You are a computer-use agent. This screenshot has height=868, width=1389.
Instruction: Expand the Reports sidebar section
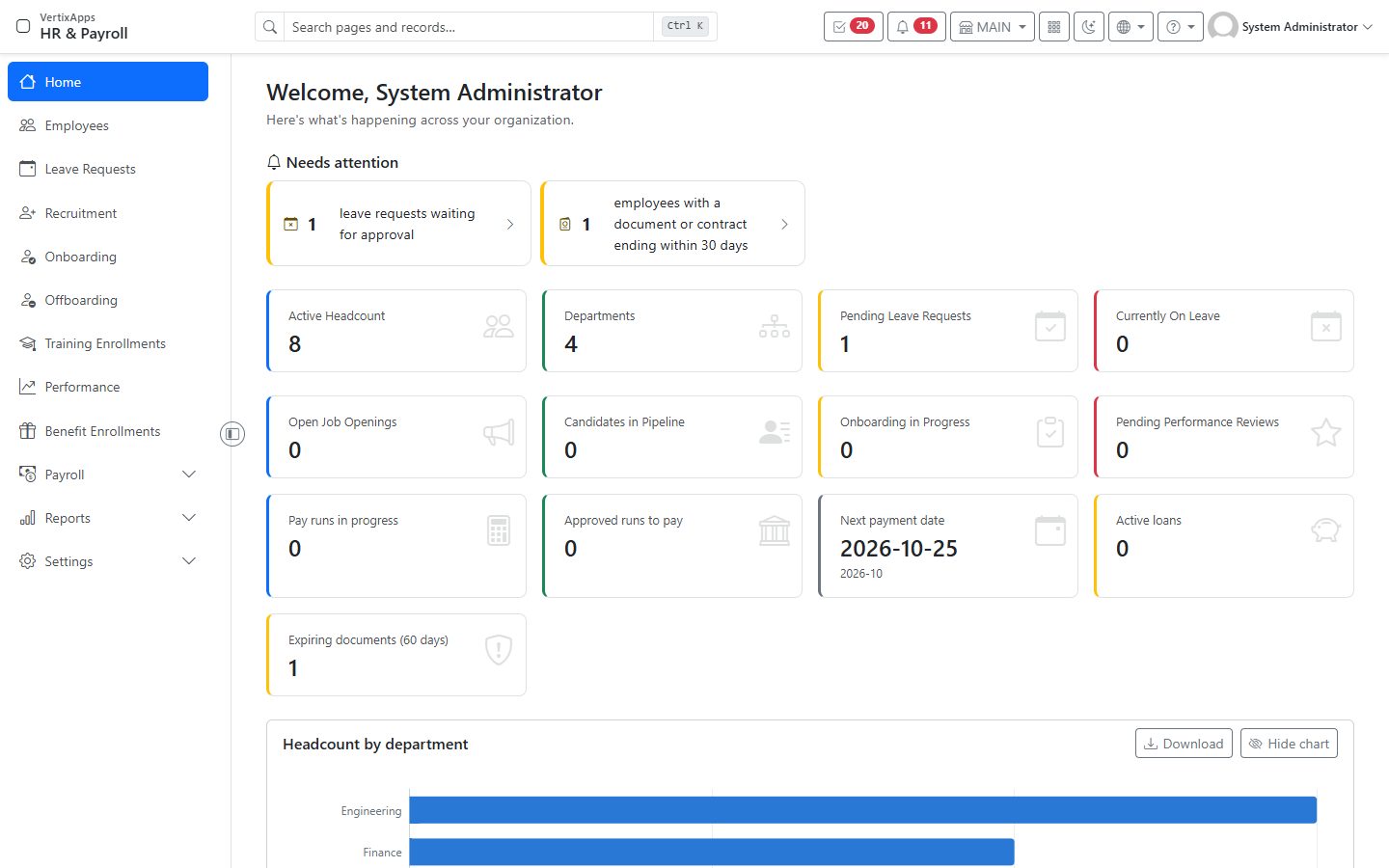[108, 518]
